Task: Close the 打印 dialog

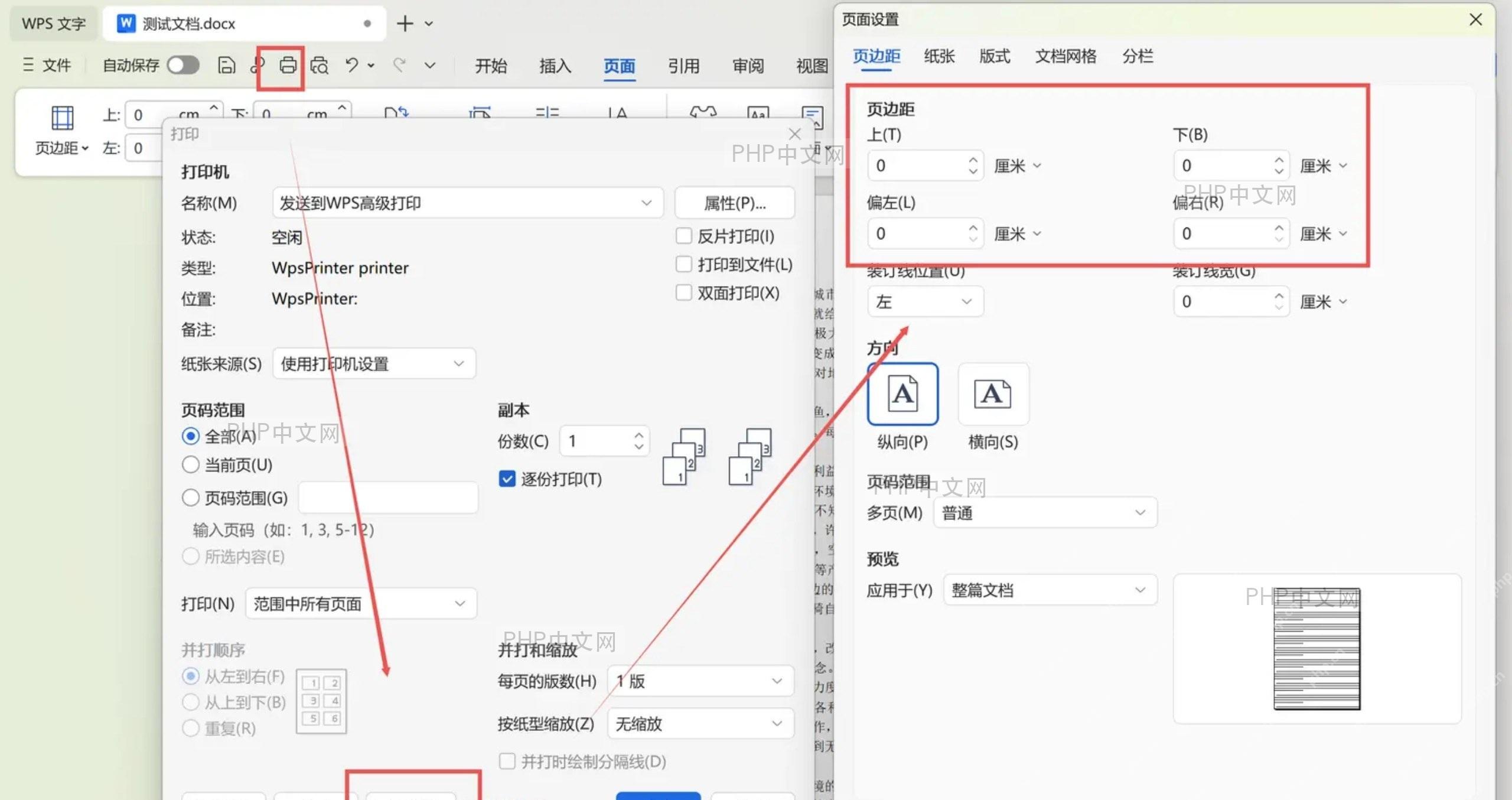Action: (x=795, y=134)
